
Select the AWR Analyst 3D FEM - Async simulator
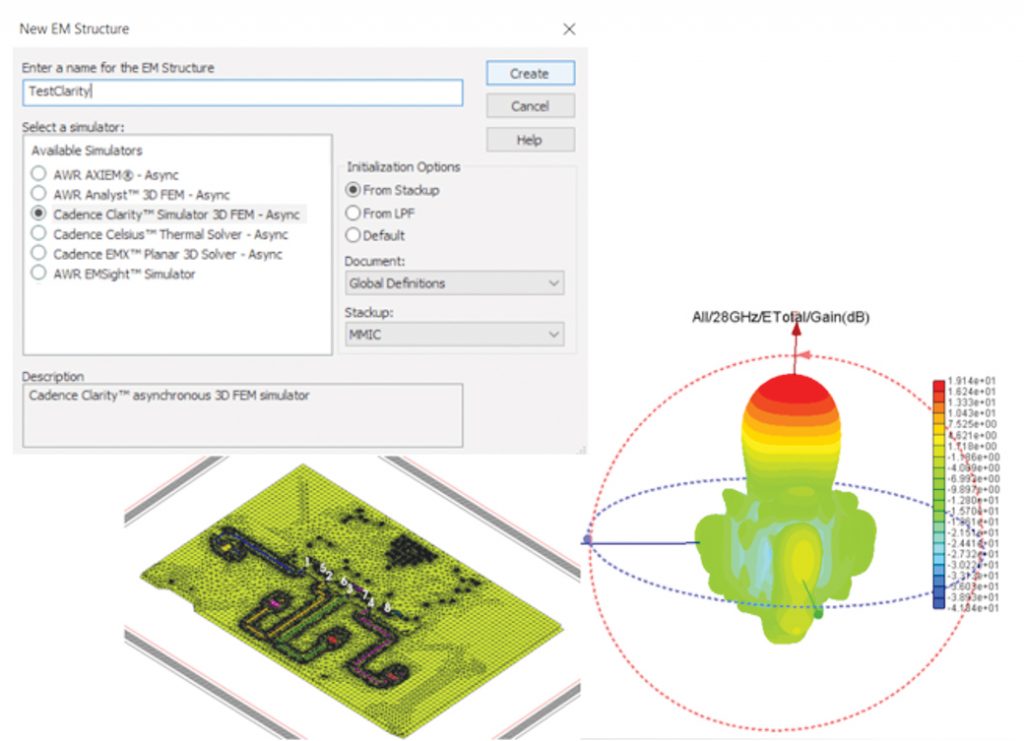(40, 195)
